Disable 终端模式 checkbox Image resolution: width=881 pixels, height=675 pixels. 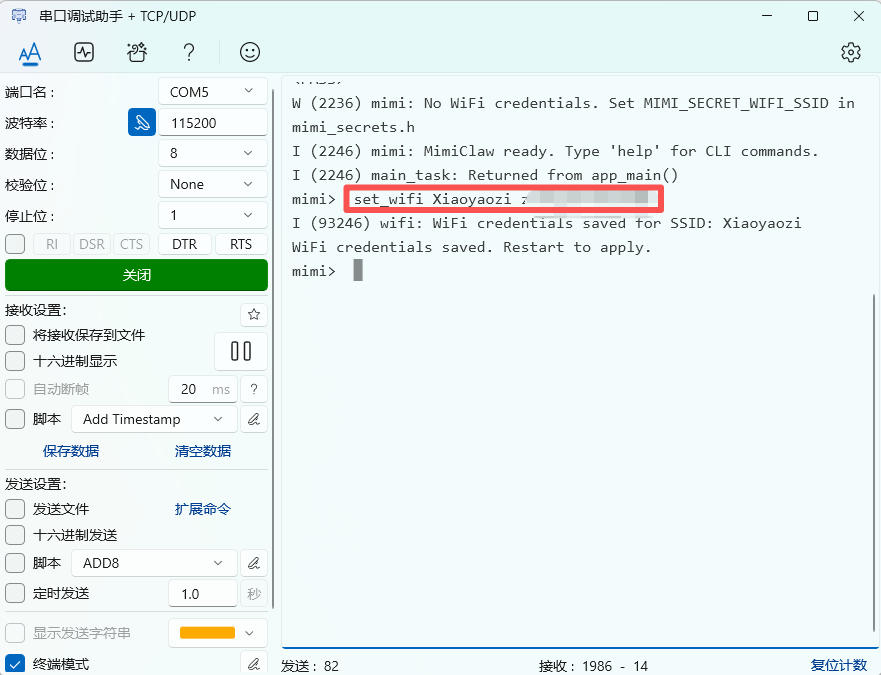coord(15,664)
